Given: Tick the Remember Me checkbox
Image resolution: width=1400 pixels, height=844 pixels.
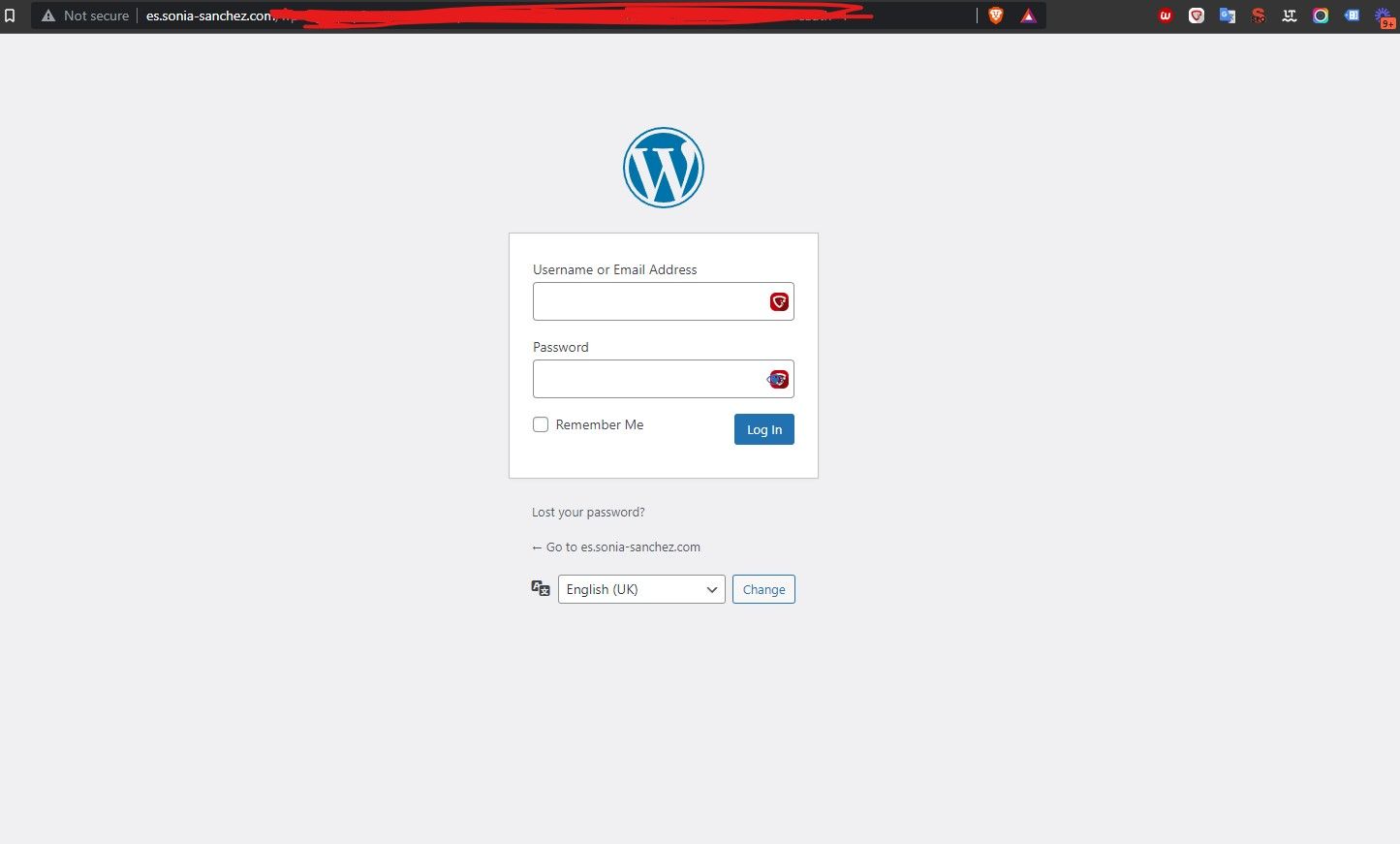Looking at the screenshot, I should (541, 424).
